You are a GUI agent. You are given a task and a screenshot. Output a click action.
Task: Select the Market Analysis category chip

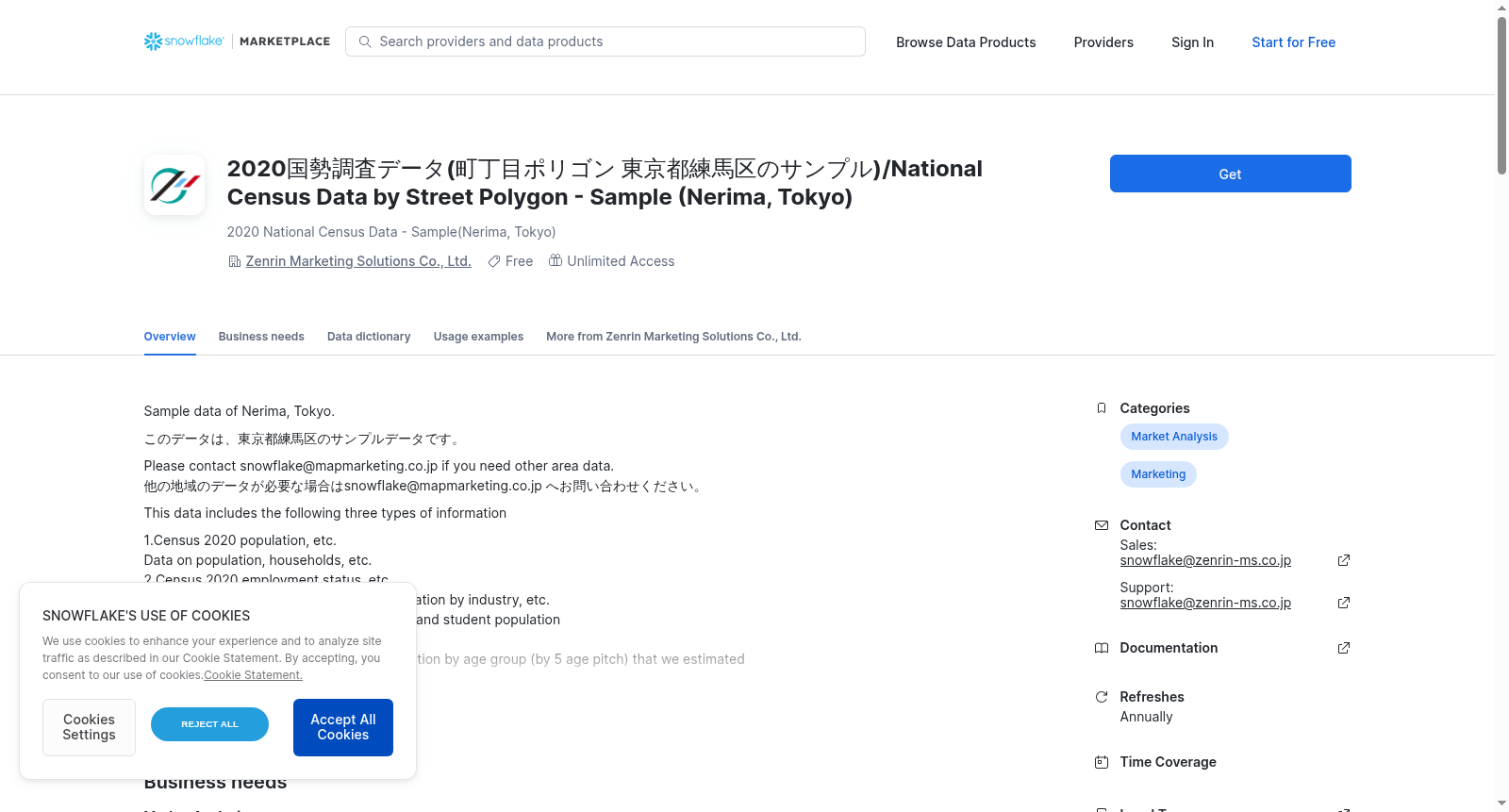1174,437
